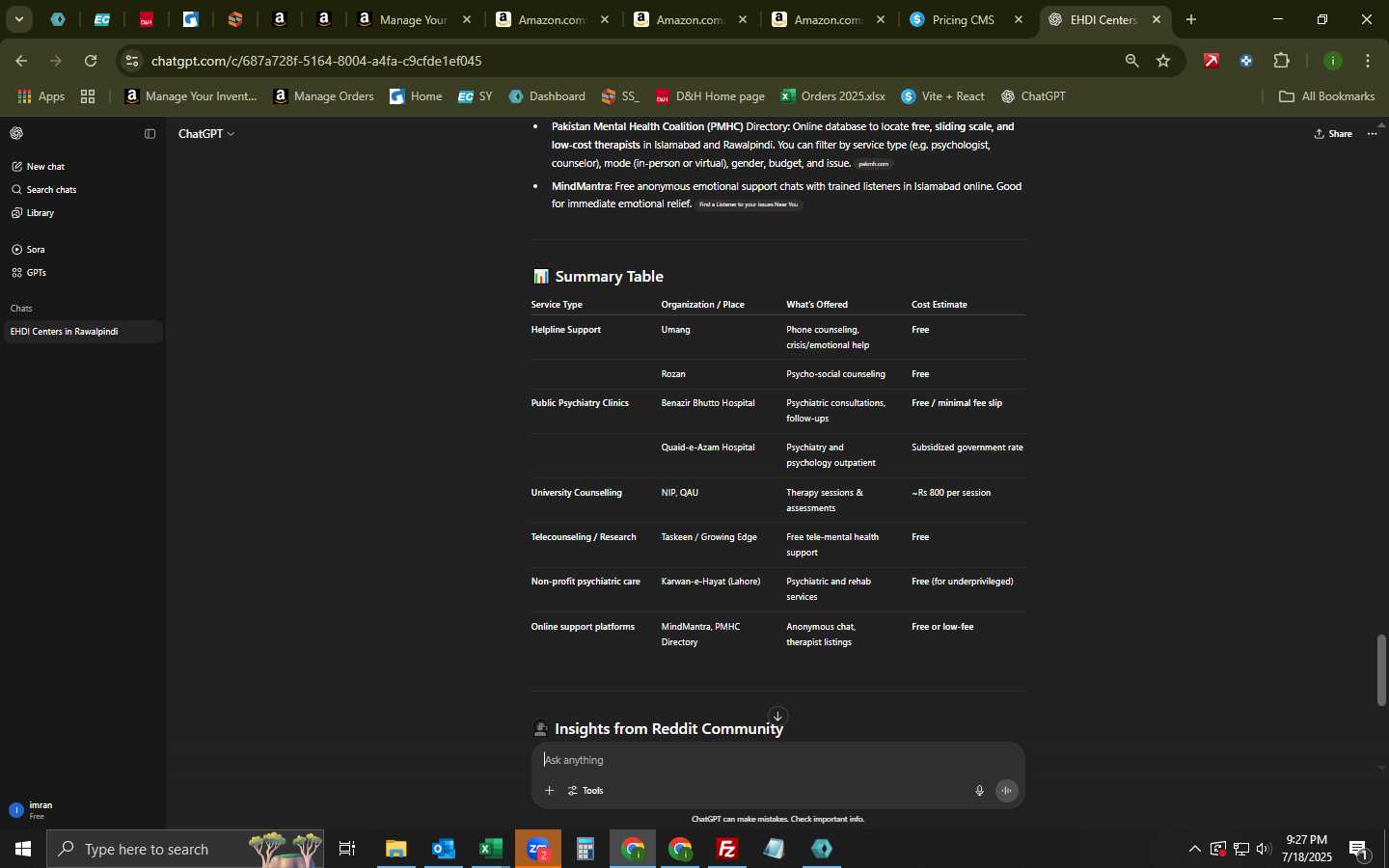Open File Explorer from the taskbar
1389x868 pixels.
pyautogui.click(x=396, y=850)
